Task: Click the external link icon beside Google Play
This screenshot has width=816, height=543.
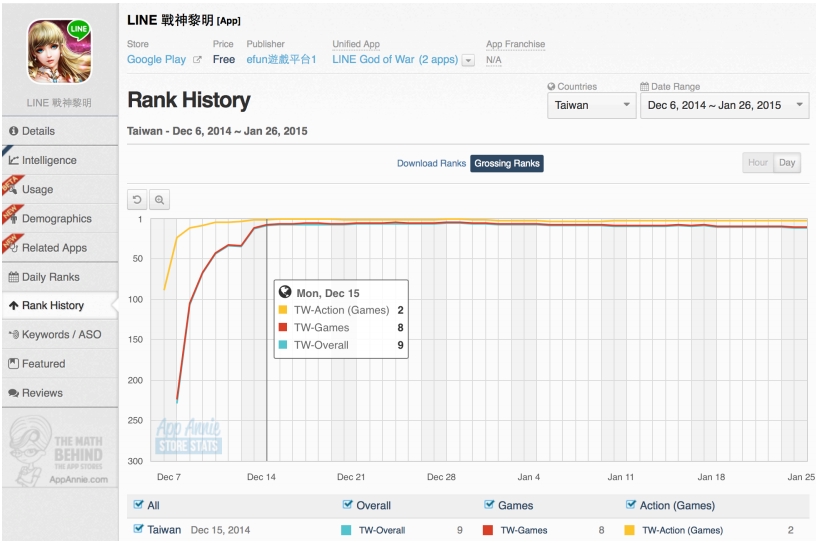Action: 197,59
